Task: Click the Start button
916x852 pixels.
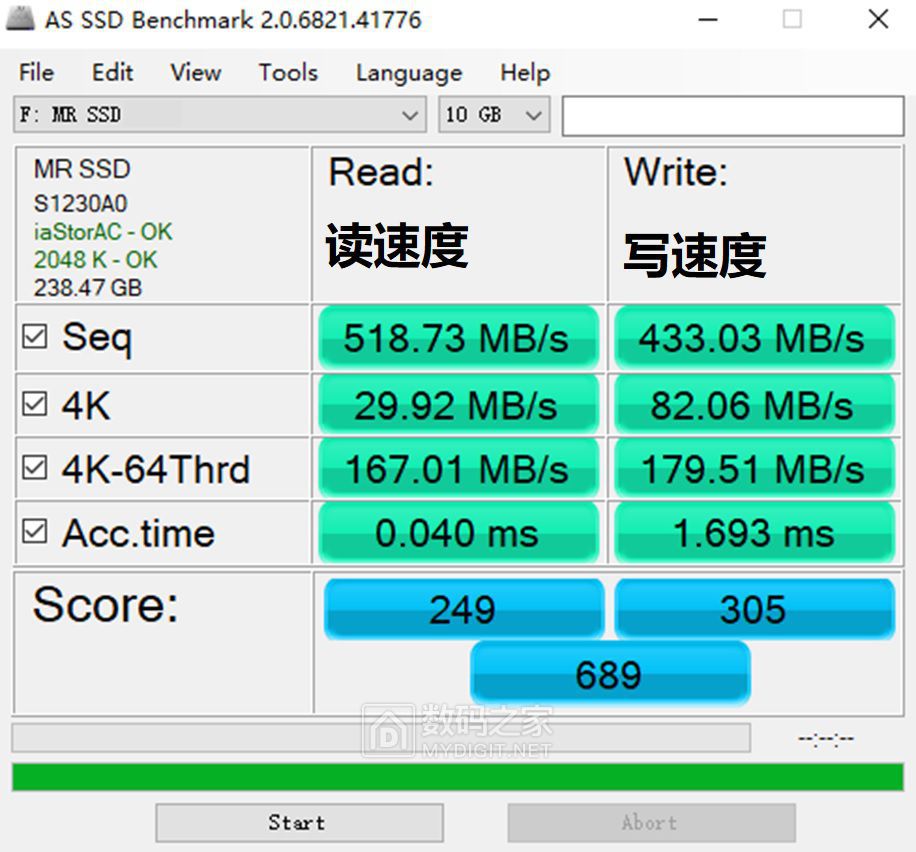Action: point(299,823)
